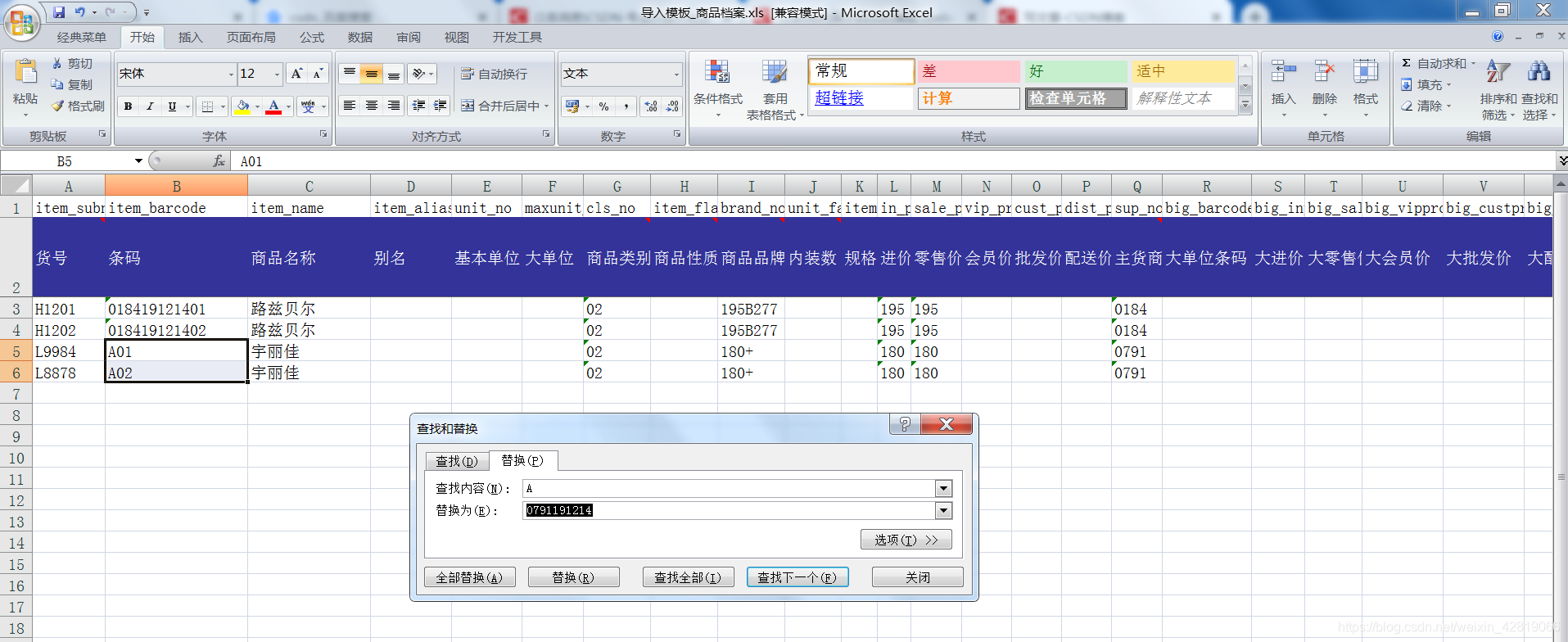Click the yellow fill color bucket
The image size is (1568, 642).
pyautogui.click(x=242, y=106)
